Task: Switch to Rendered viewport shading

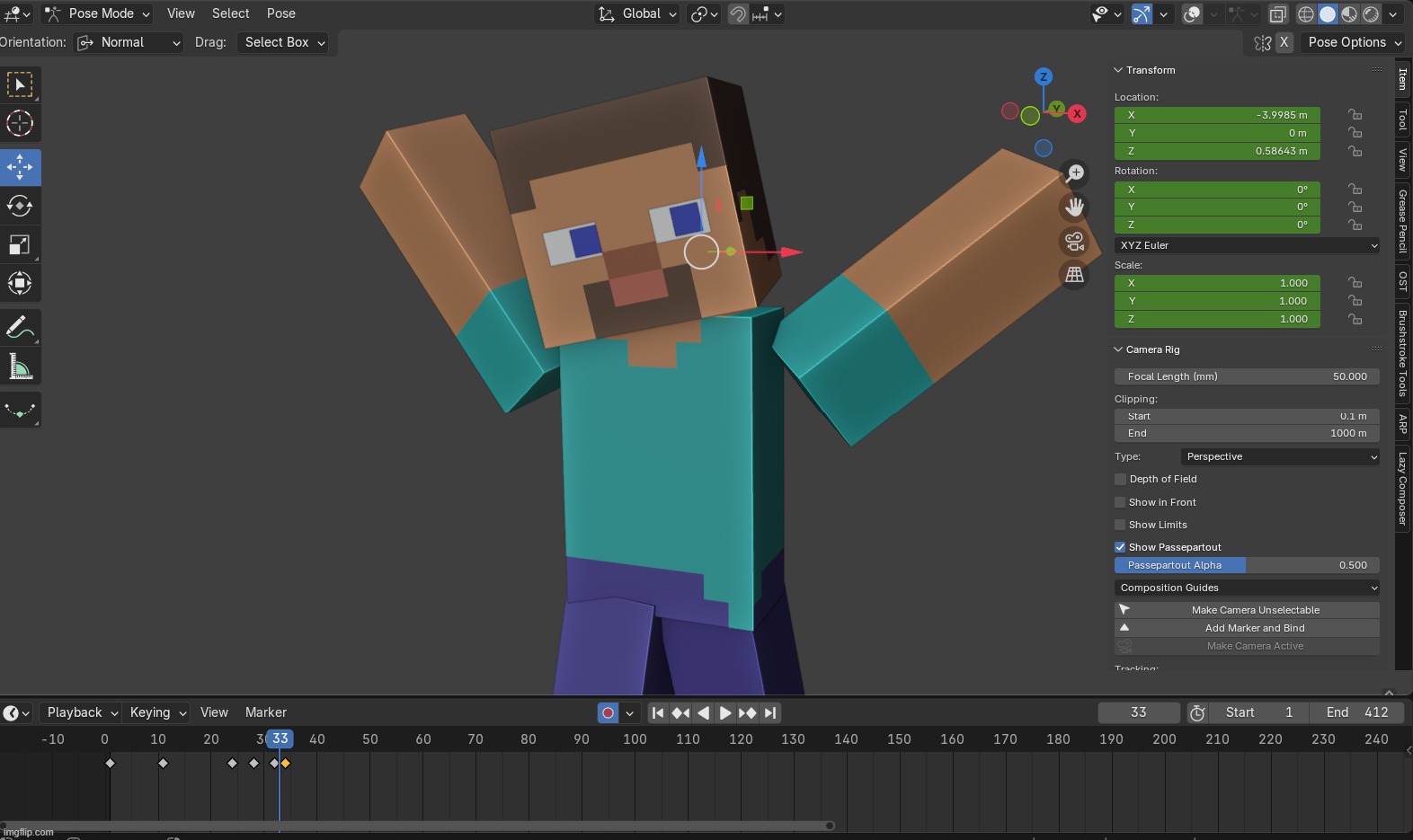Action: 1371,13
